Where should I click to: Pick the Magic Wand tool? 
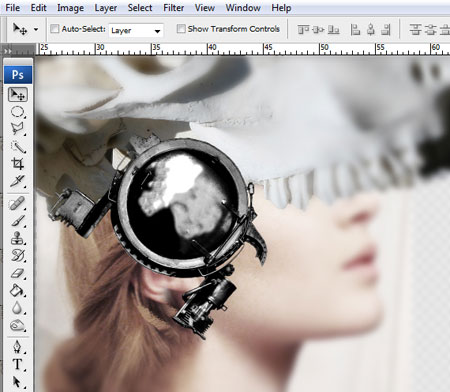[x=18, y=146]
